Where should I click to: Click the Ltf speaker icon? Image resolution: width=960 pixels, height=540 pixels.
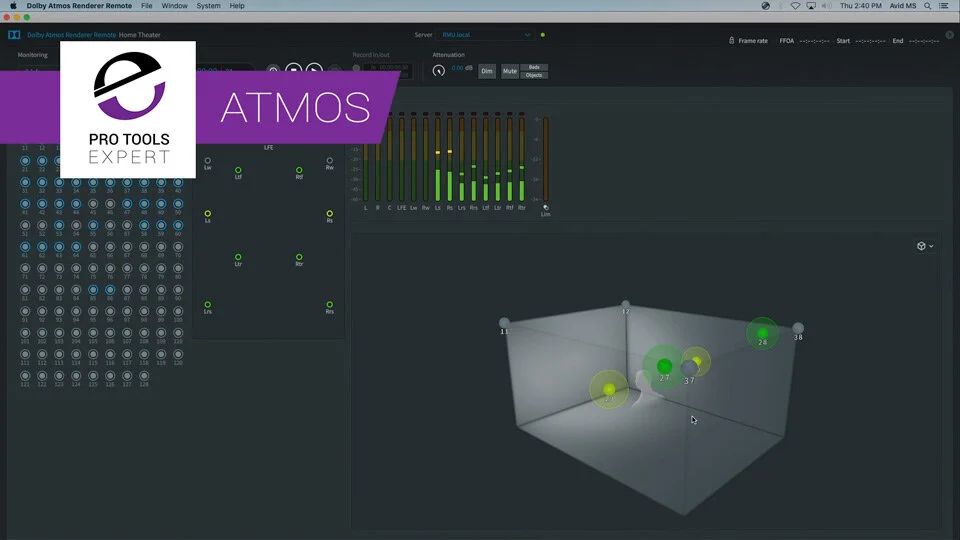point(238,170)
